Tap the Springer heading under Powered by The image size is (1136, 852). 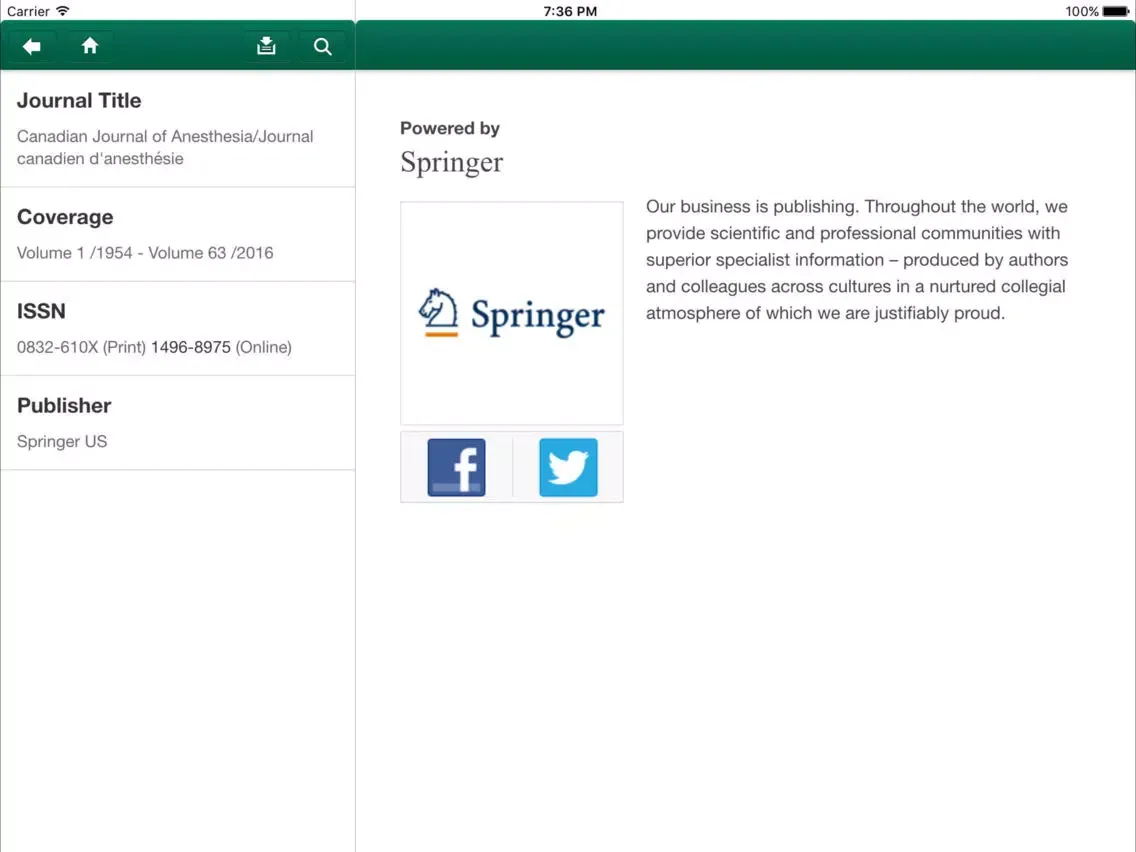click(451, 162)
